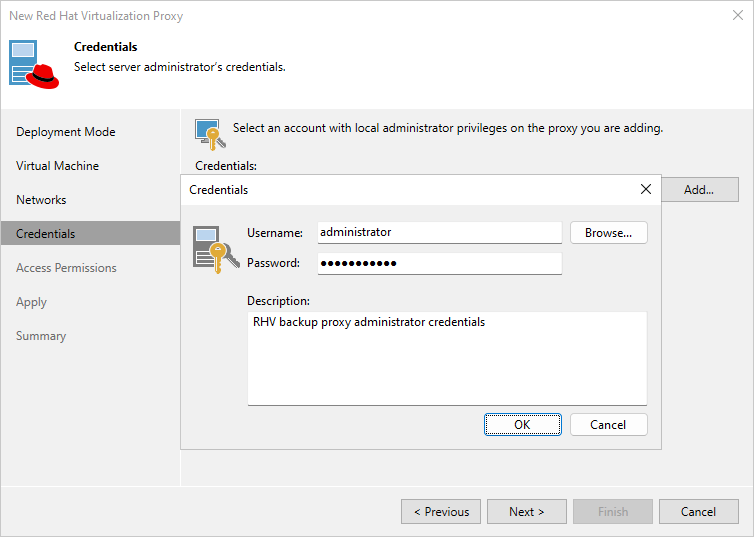
Task: Switch to the Networks step
Action: (x=41, y=200)
